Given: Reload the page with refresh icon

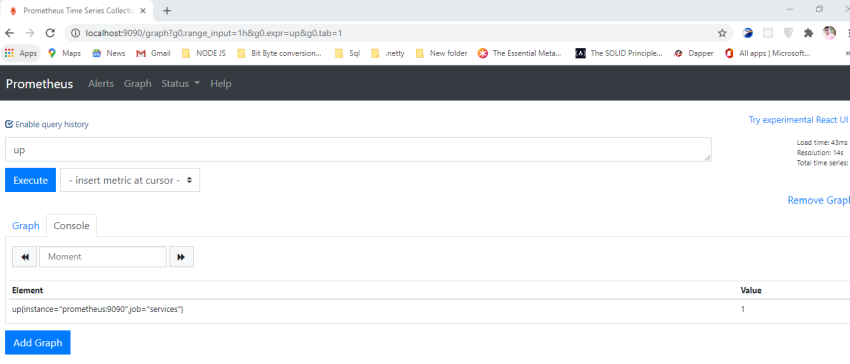Looking at the screenshot, I should pyautogui.click(x=50, y=33).
